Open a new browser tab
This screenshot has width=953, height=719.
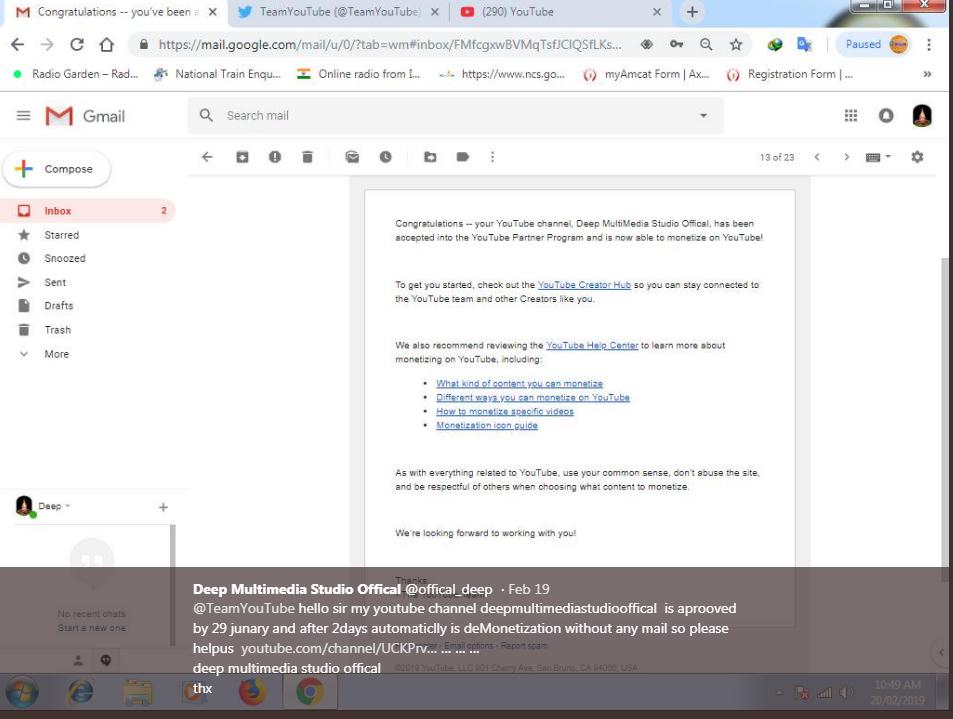coord(692,12)
